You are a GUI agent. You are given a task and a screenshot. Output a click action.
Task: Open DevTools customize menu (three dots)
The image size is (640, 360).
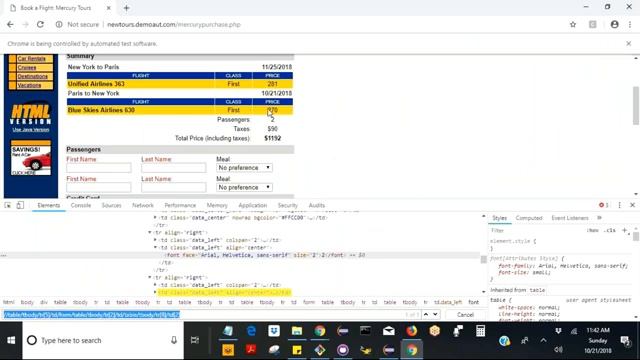pyautogui.click(x=620, y=205)
